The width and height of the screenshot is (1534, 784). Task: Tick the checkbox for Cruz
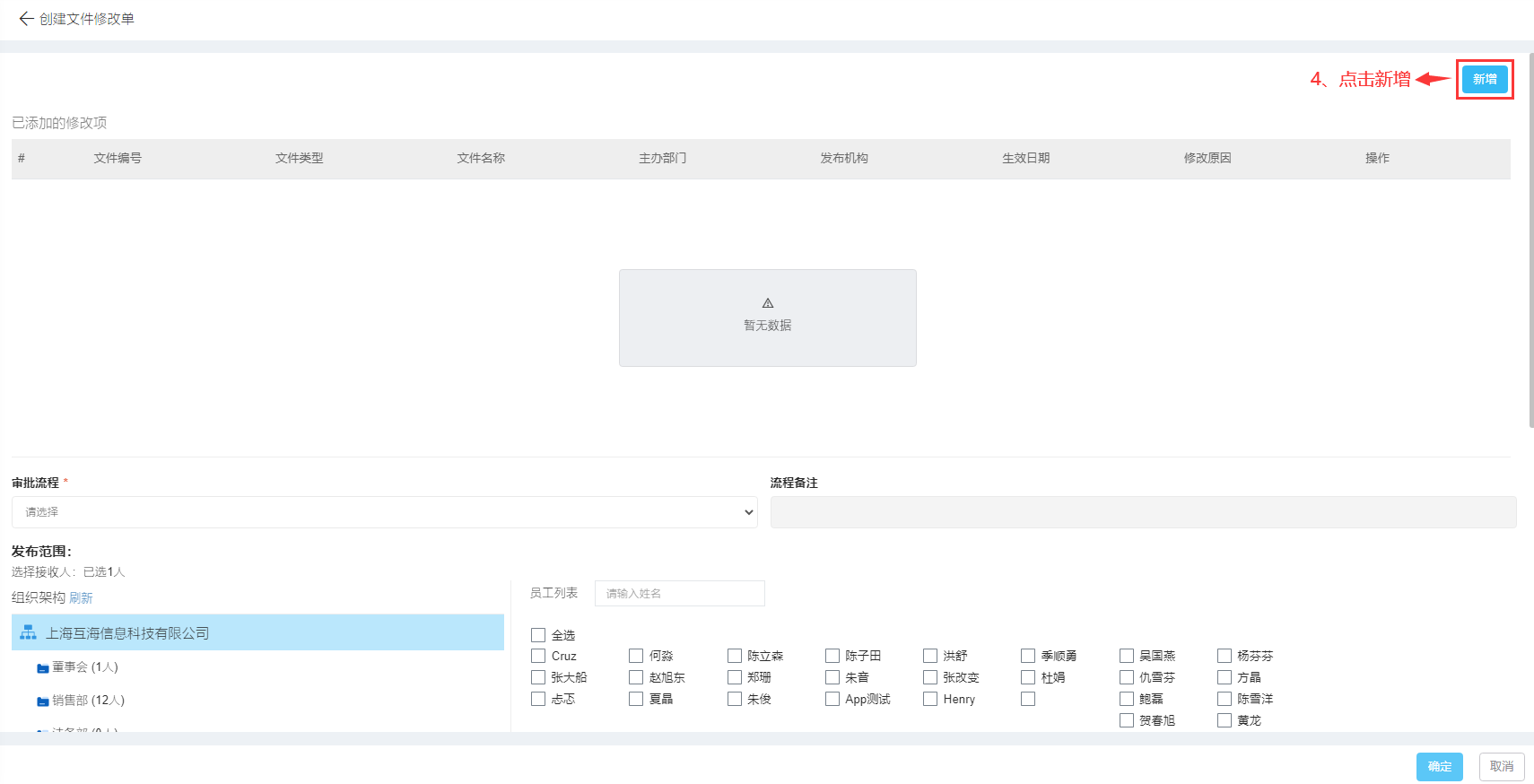(x=538, y=656)
